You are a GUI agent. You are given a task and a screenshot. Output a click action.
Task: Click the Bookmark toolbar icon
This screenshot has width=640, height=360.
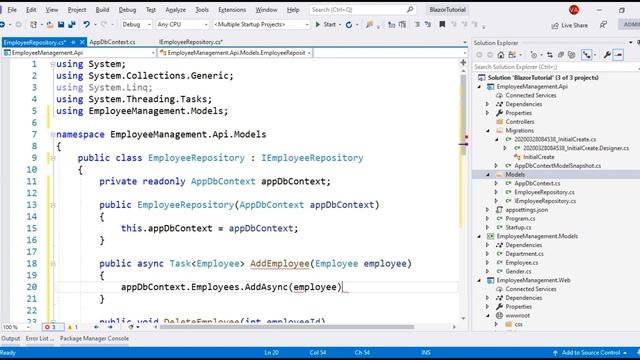tap(442, 24)
